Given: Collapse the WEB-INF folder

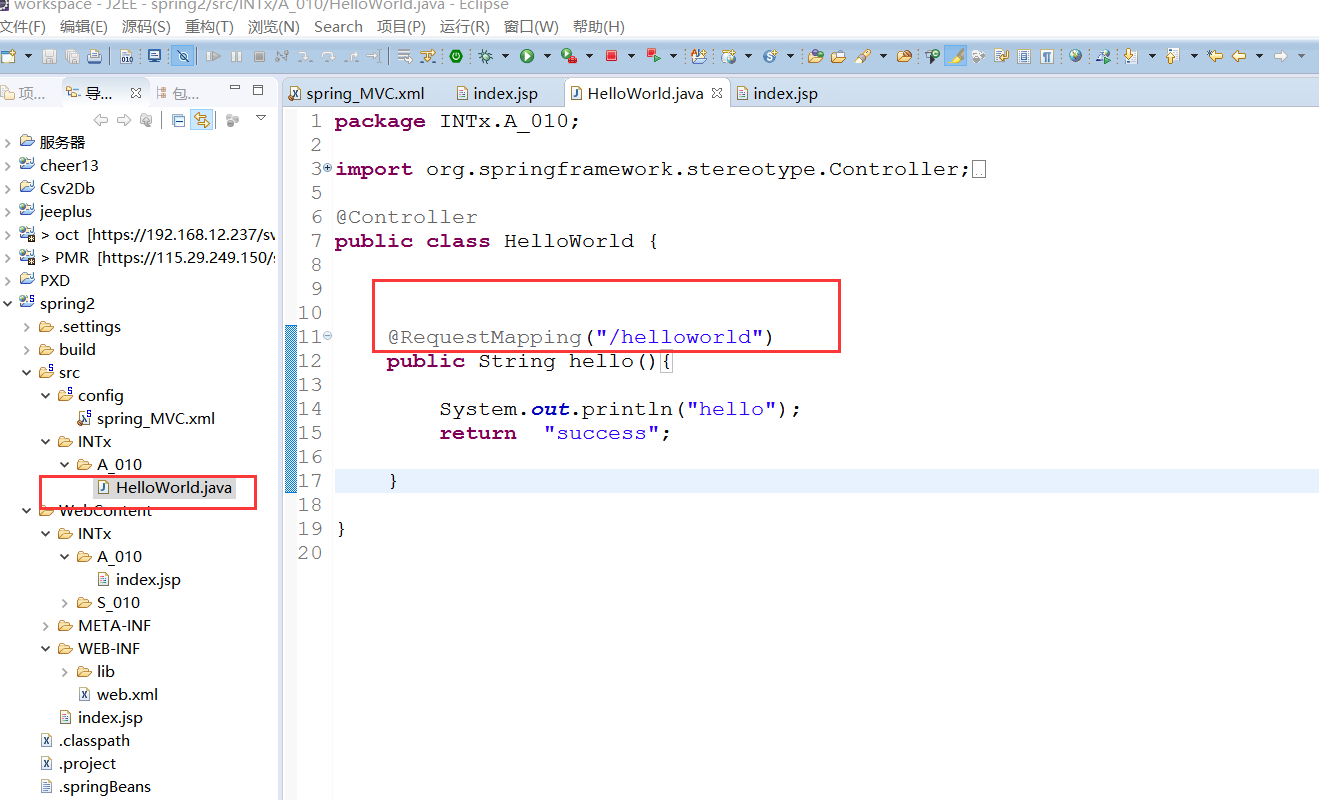Looking at the screenshot, I should click(x=46, y=648).
